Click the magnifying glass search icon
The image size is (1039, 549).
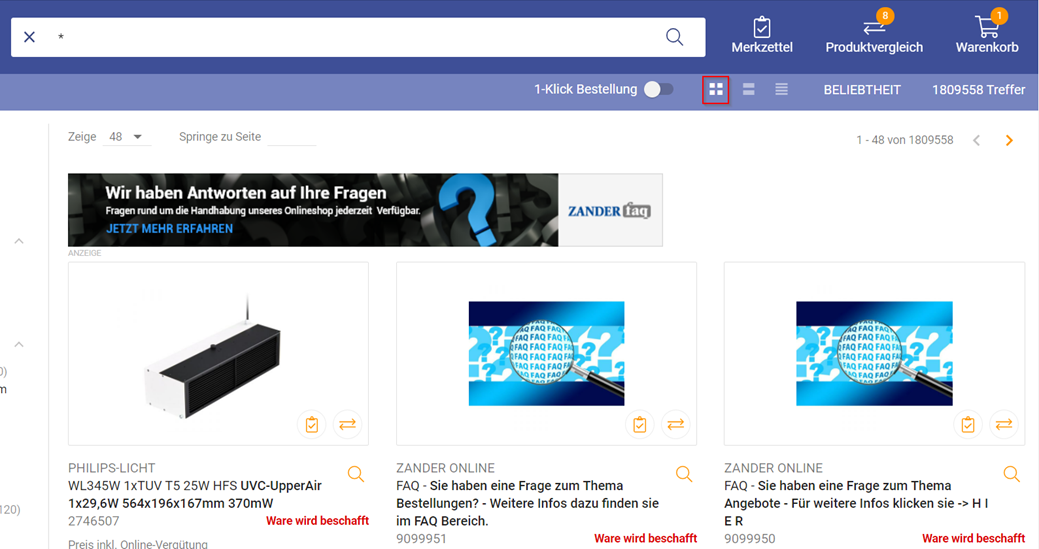[x=674, y=37]
